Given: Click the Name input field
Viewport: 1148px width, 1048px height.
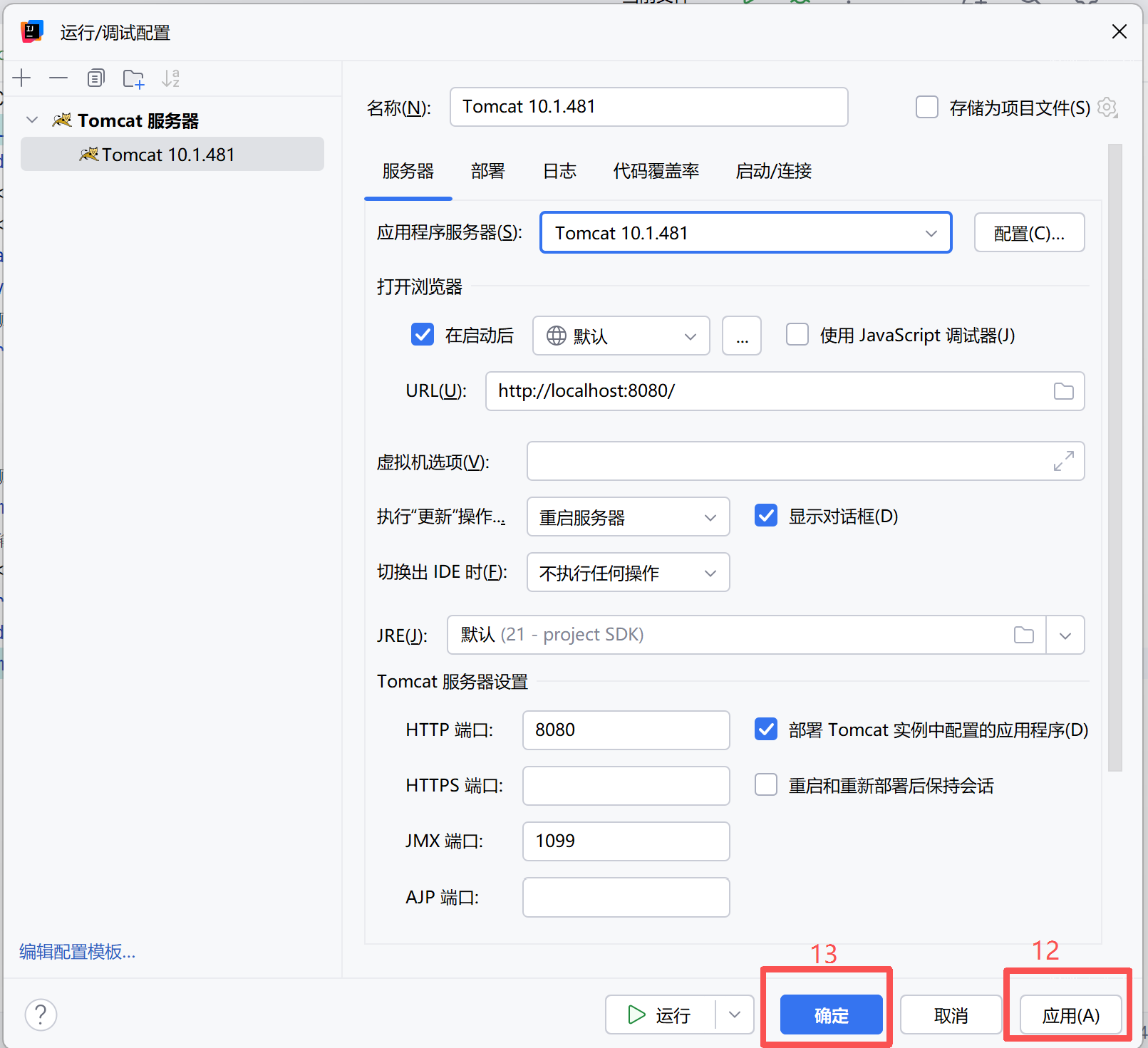Looking at the screenshot, I should click(648, 107).
